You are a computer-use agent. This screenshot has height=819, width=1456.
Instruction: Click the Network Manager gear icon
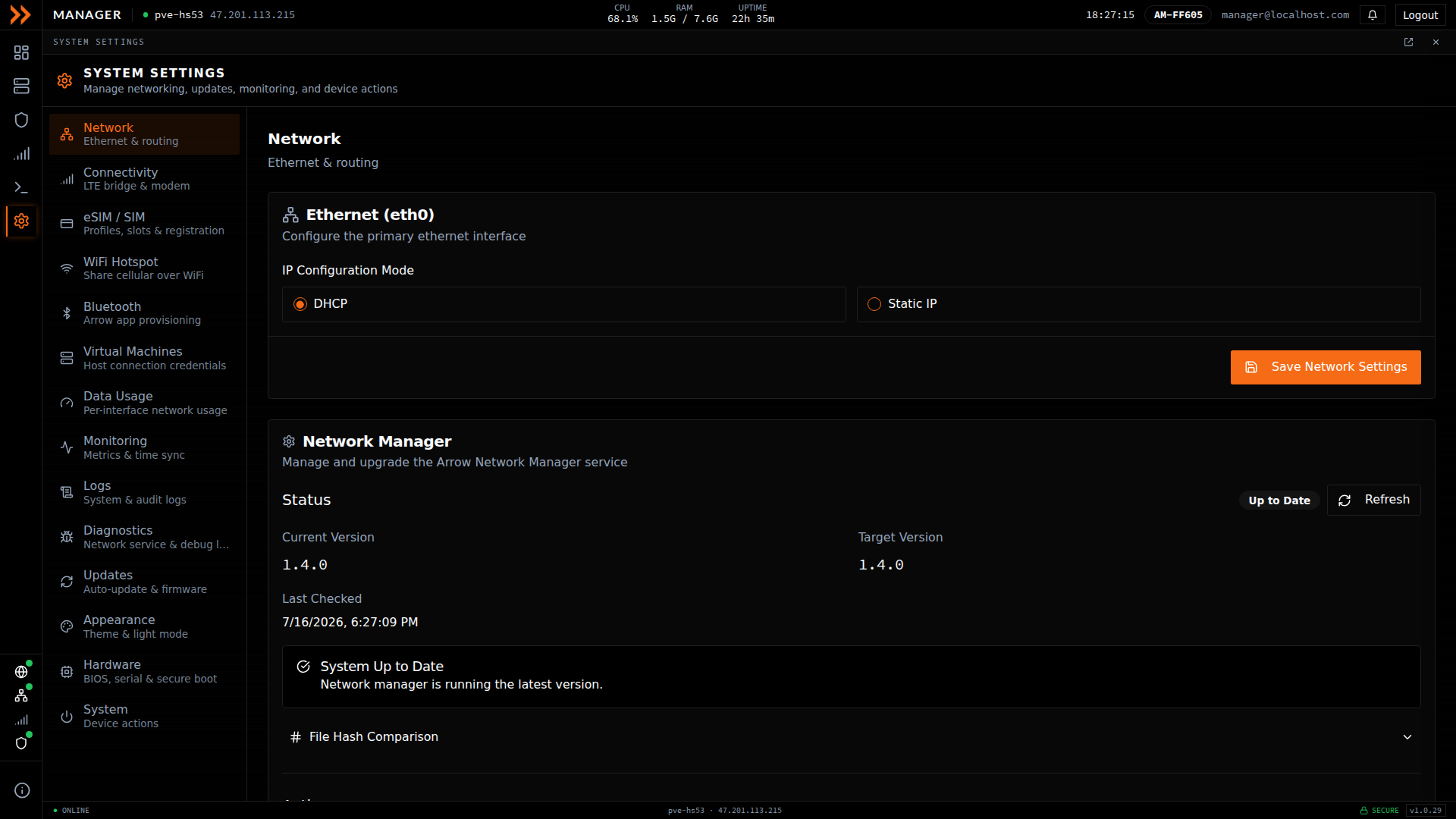click(289, 441)
